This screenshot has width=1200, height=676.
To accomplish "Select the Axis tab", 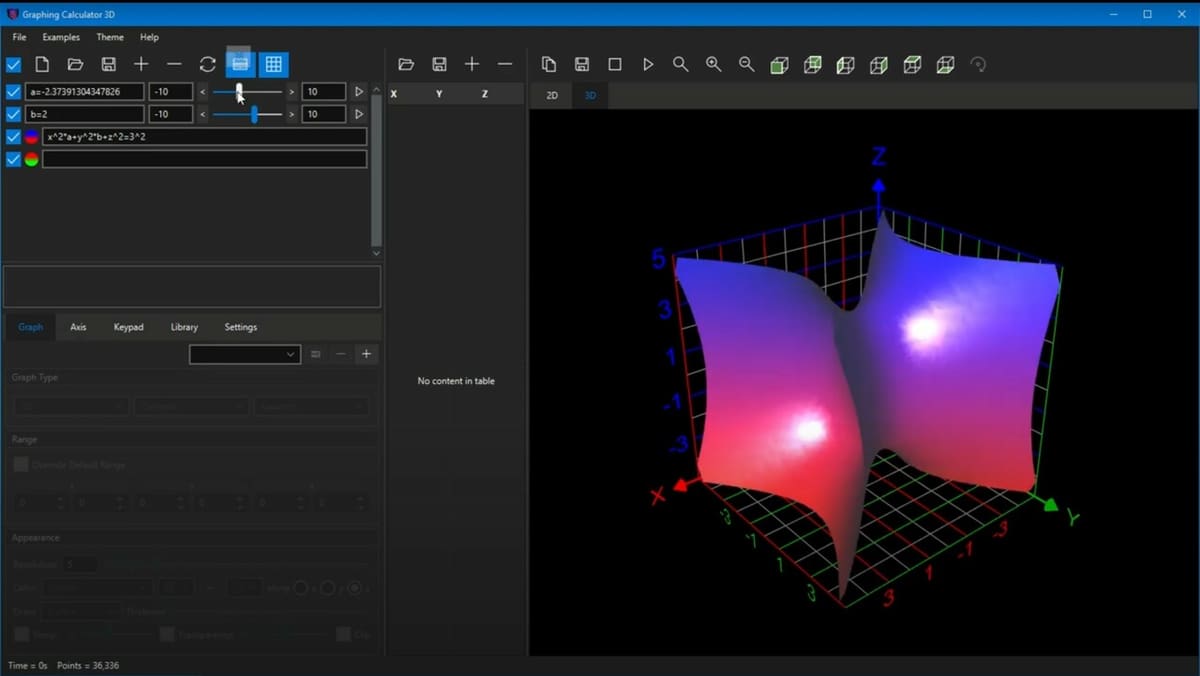I will pyautogui.click(x=78, y=327).
